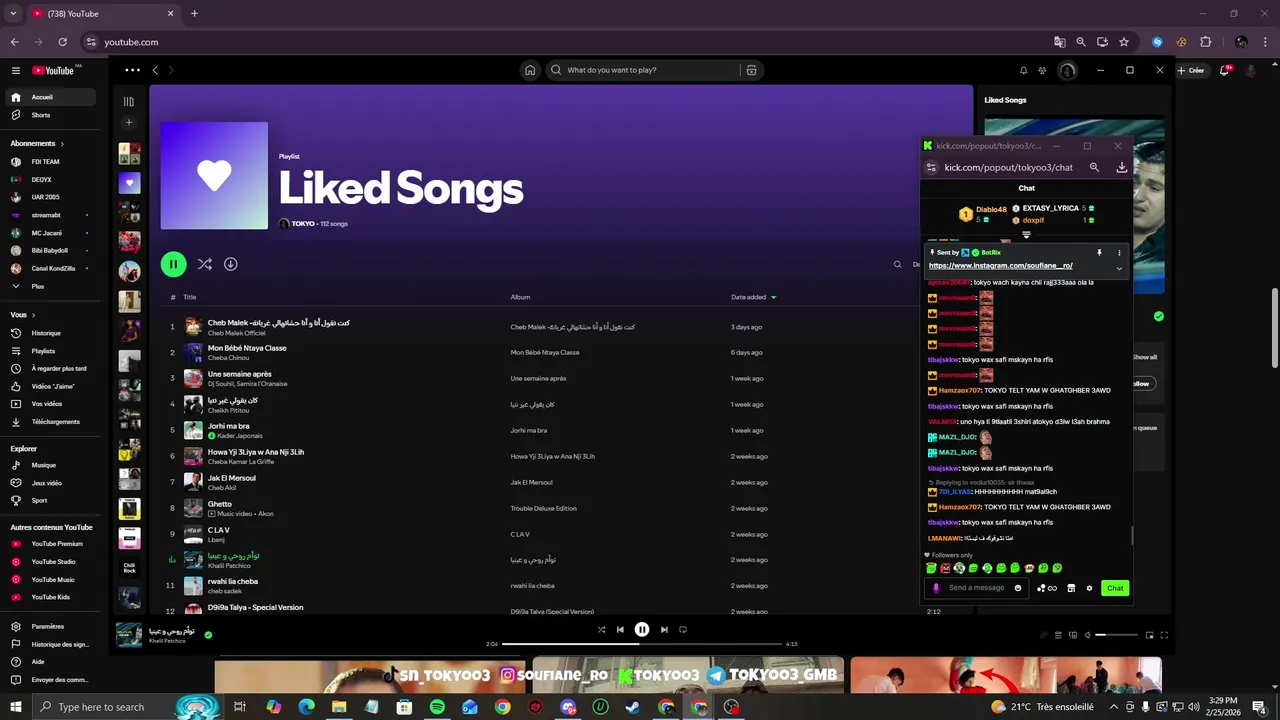Download icon in Kick popout address bar
Viewport: 1280px width, 720px height.
point(1121,168)
